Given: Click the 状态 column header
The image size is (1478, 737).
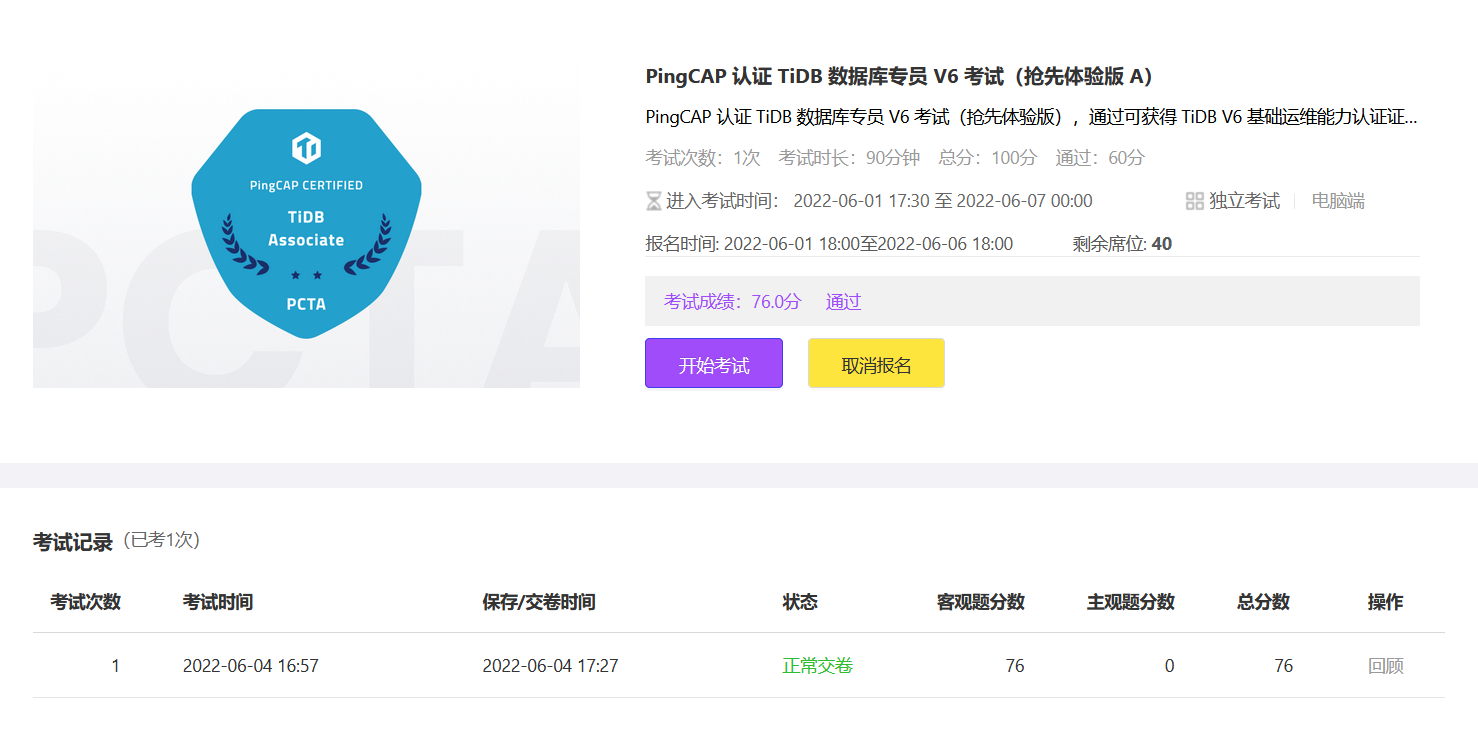Looking at the screenshot, I should 800,602.
